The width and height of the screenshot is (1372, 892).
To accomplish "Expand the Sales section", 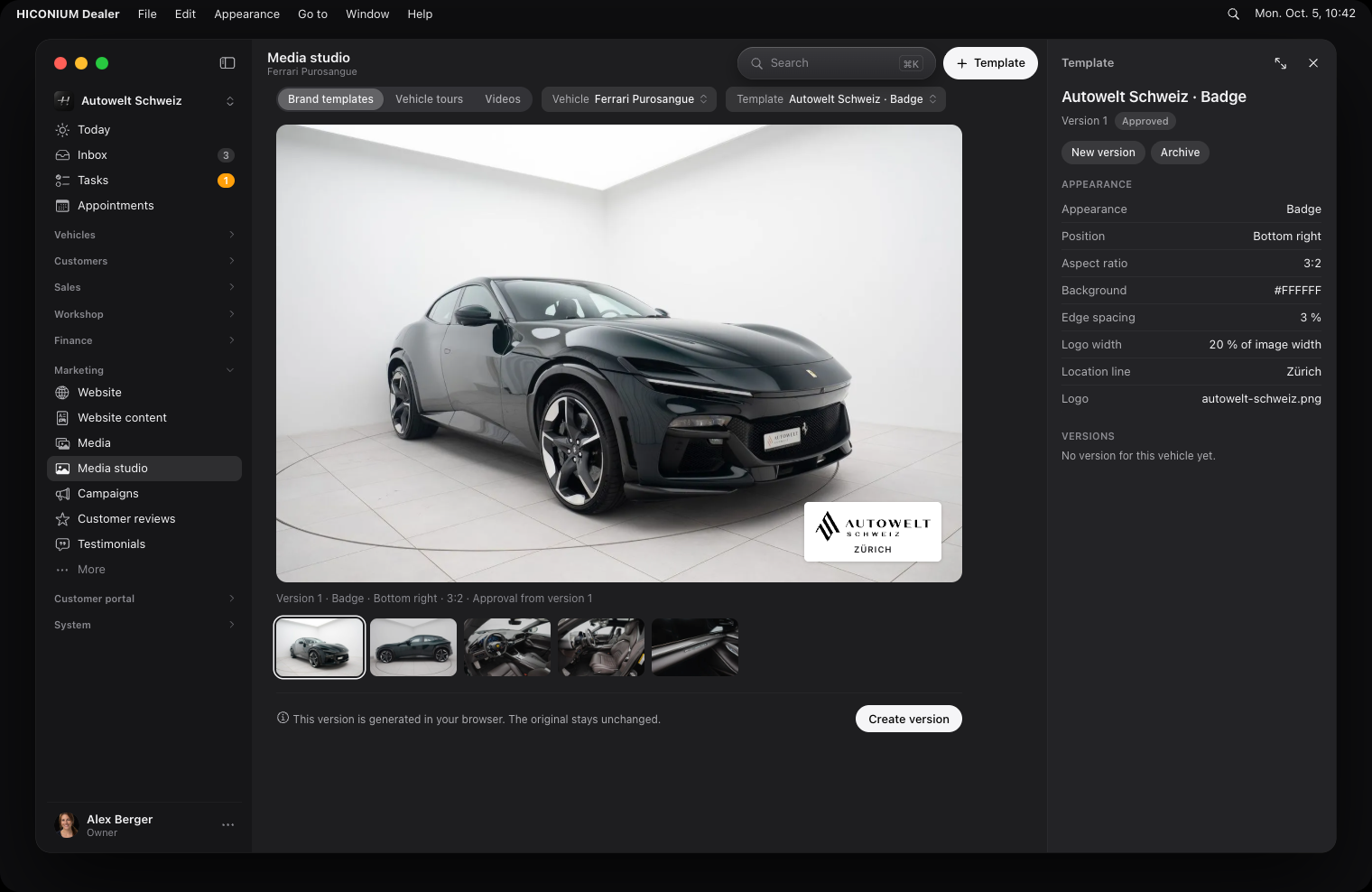I will [x=144, y=287].
